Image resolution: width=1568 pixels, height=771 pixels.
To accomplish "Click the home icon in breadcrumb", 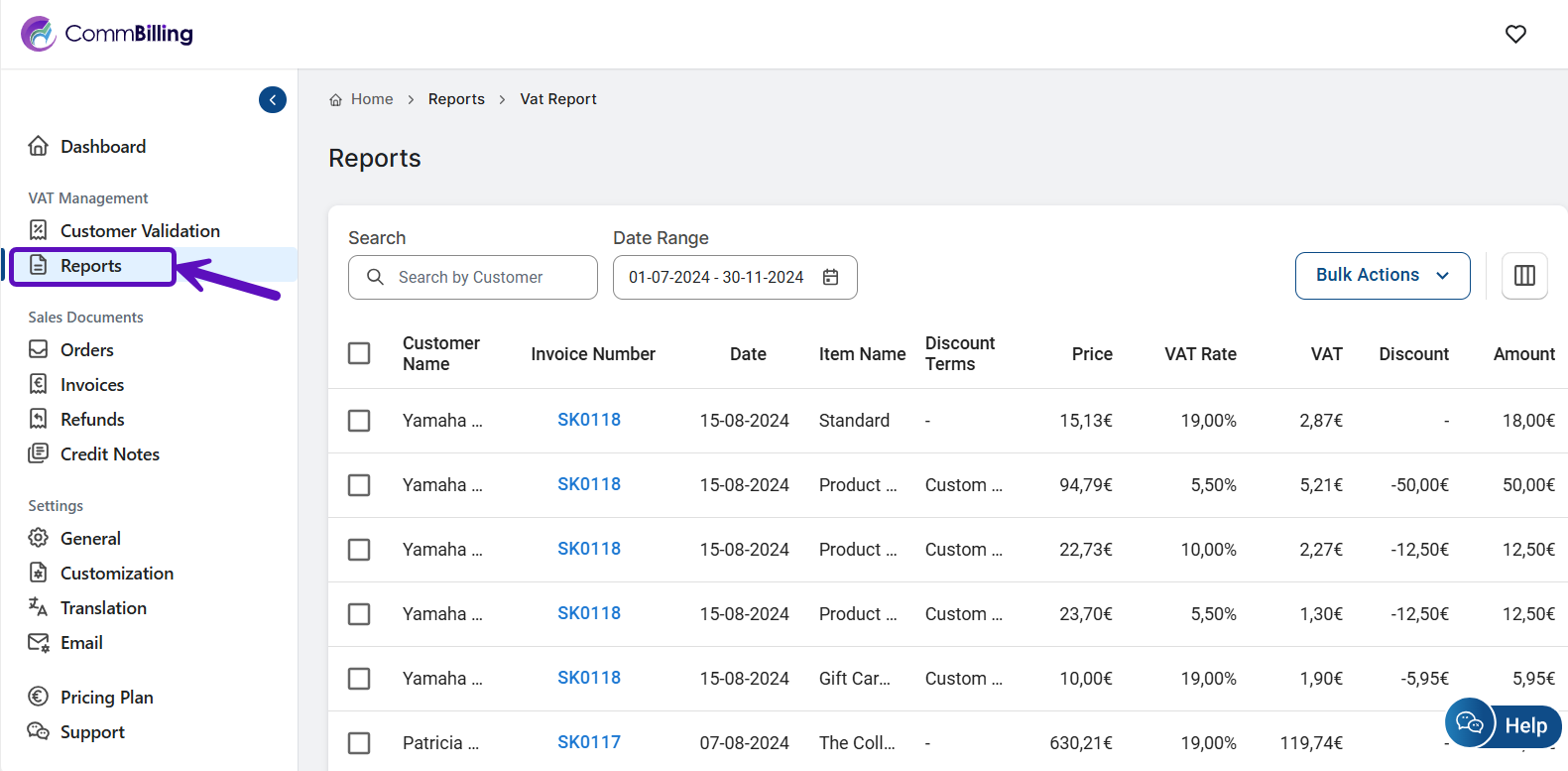I will (x=336, y=100).
